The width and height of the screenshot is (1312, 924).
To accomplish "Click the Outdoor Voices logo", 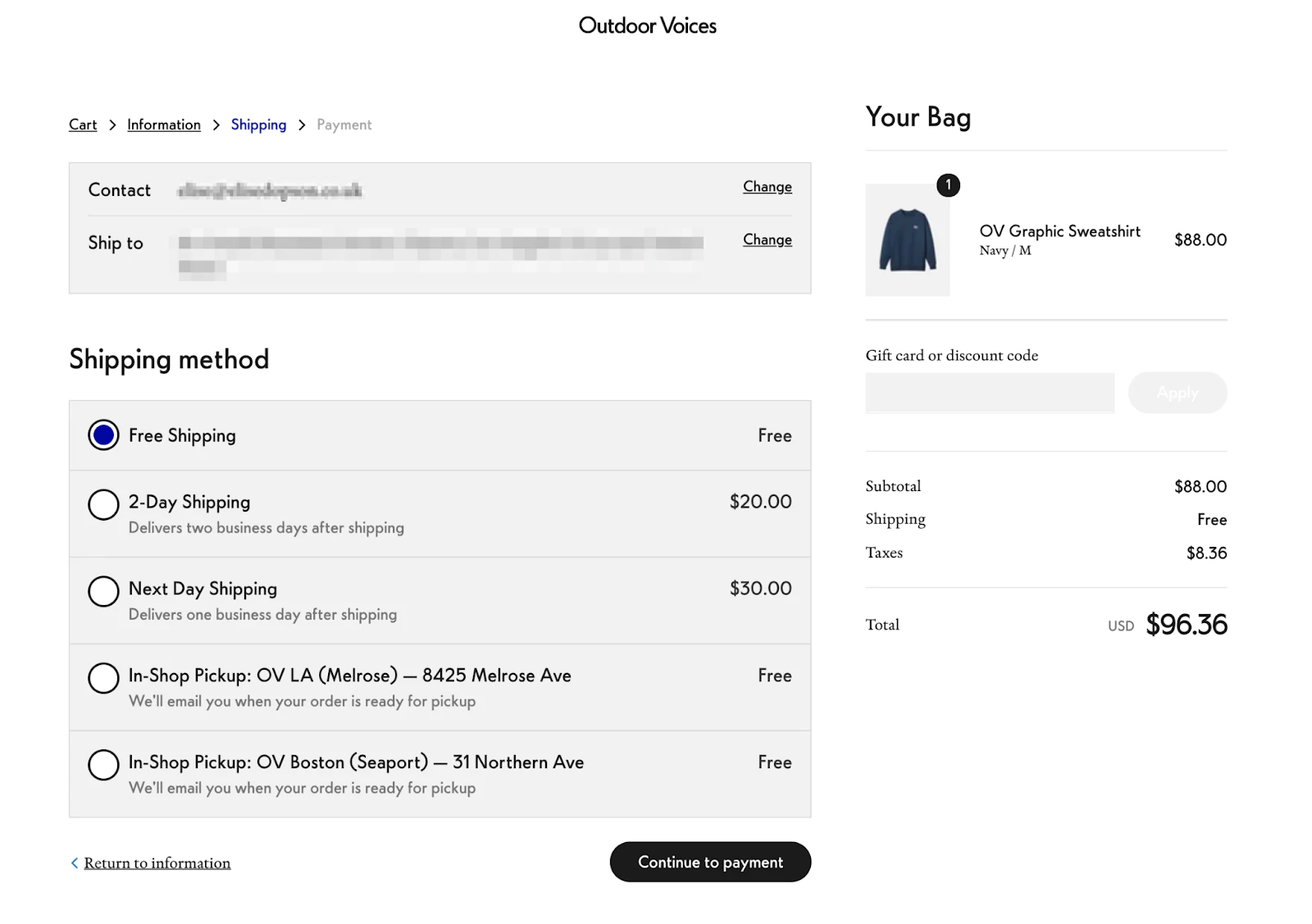I will tap(647, 26).
